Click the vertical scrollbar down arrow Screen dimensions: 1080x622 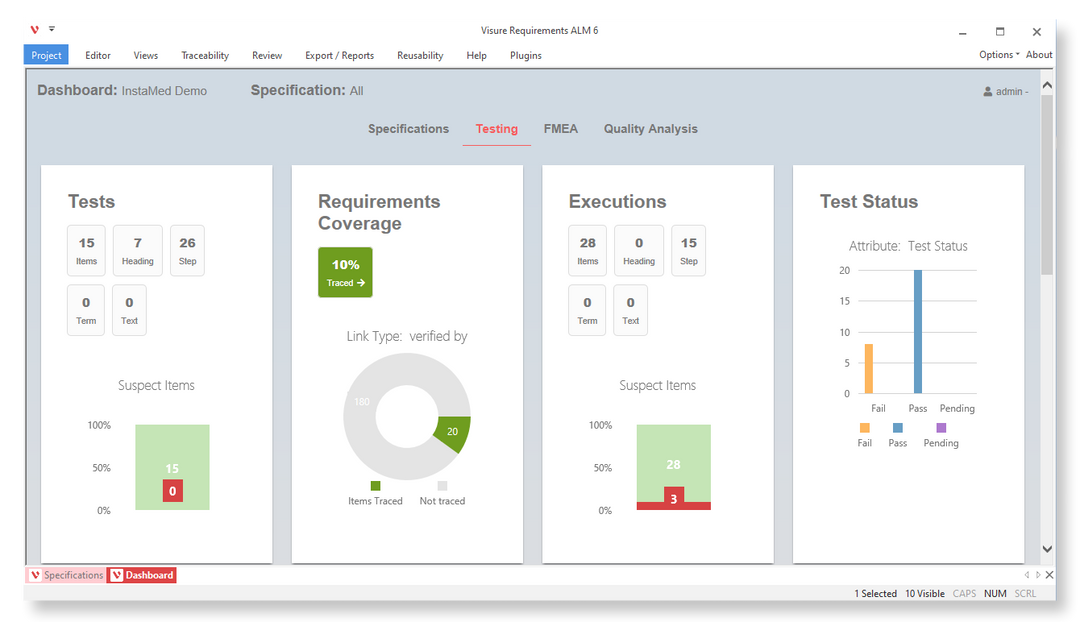tap(1047, 548)
